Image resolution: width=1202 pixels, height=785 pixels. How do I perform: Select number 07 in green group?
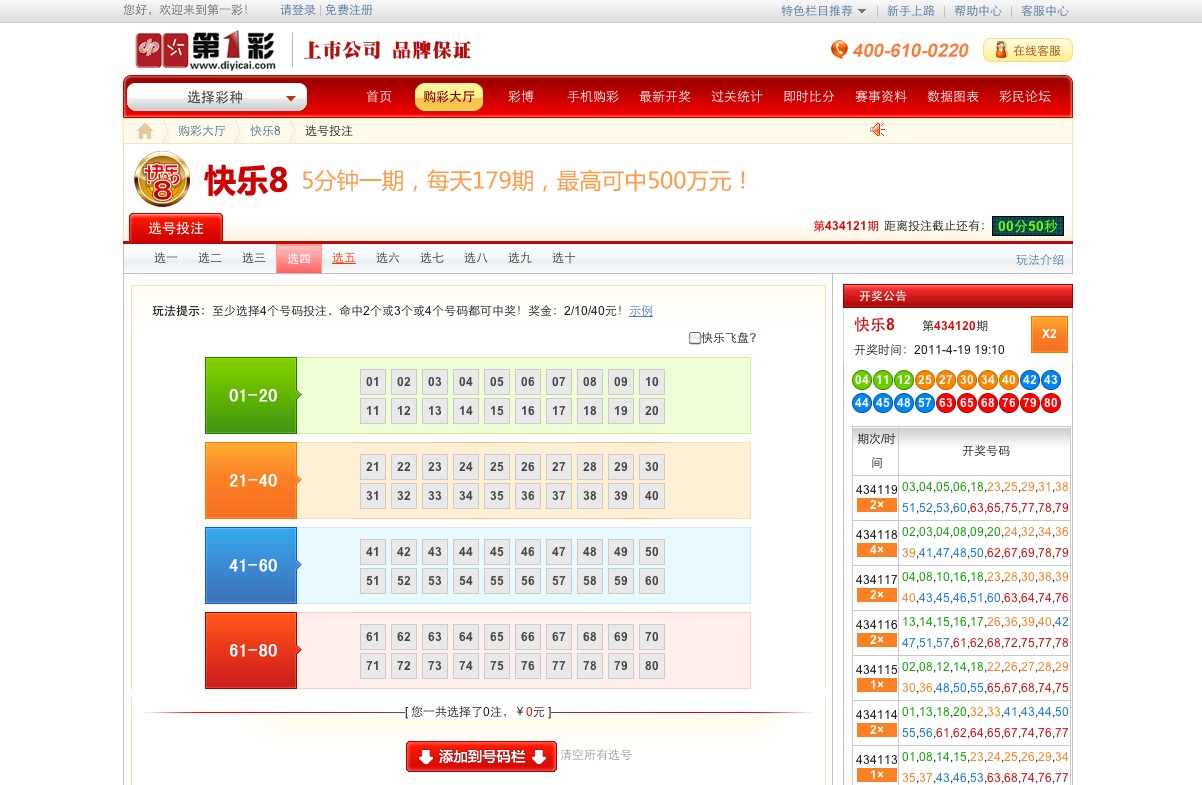(x=559, y=382)
